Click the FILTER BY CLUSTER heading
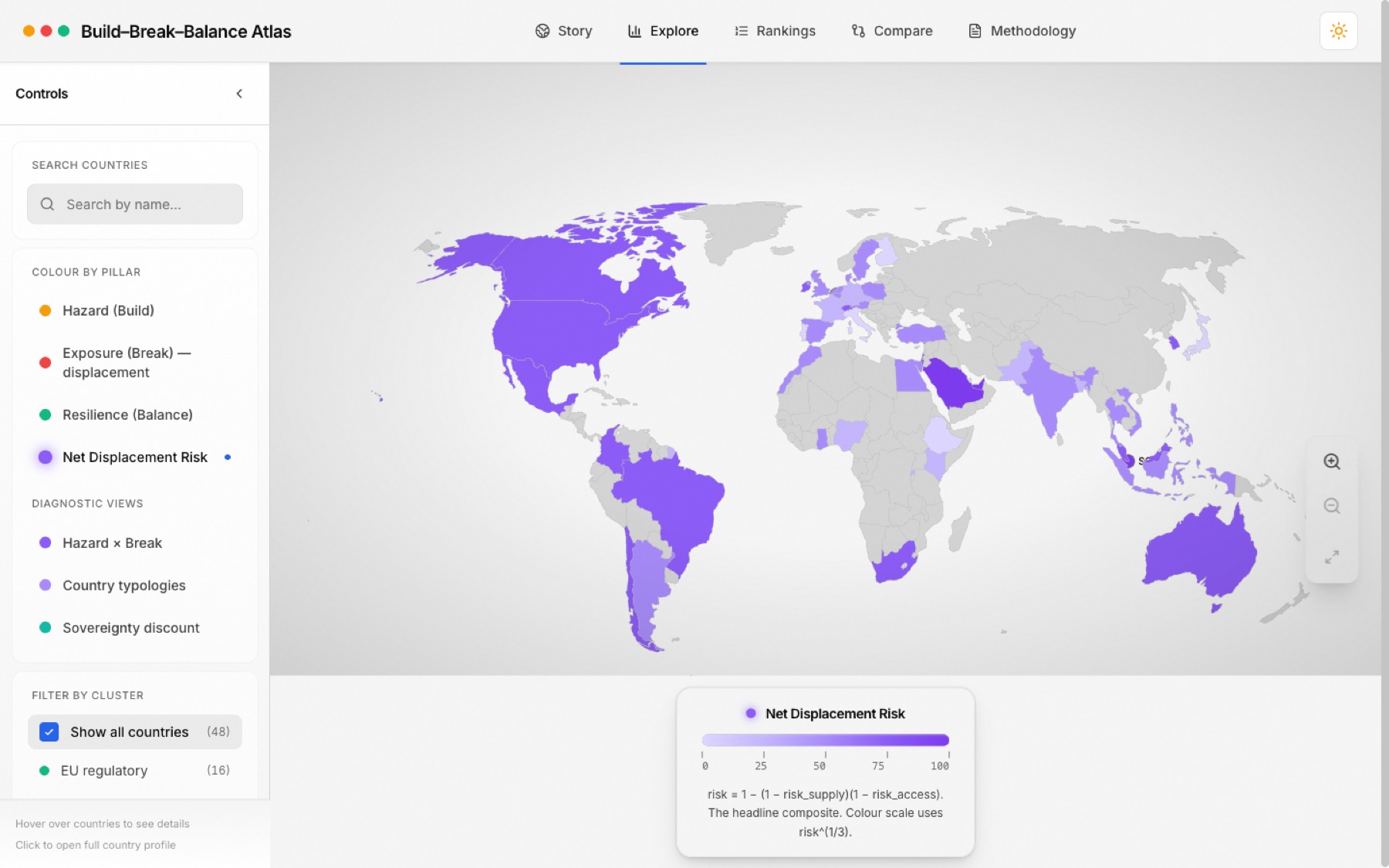Viewport: 1389px width, 868px height. [87, 695]
